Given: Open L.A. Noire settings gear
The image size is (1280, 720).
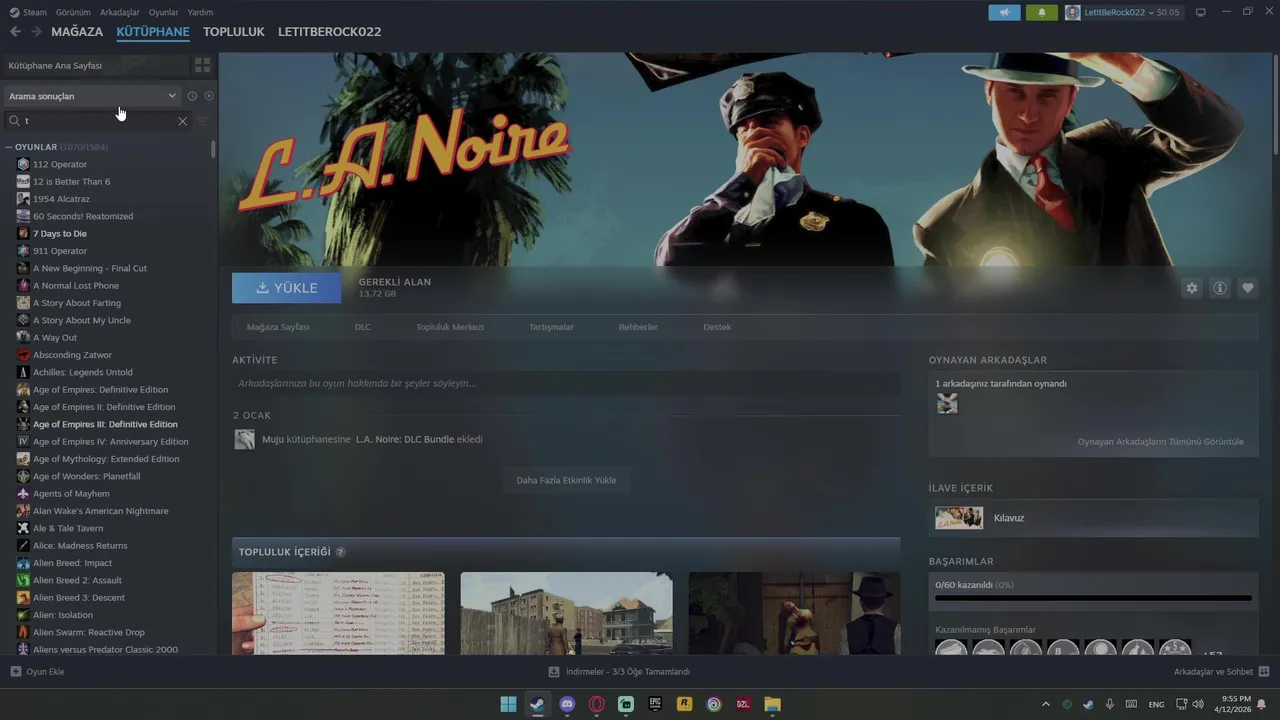Looking at the screenshot, I should click(1191, 288).
